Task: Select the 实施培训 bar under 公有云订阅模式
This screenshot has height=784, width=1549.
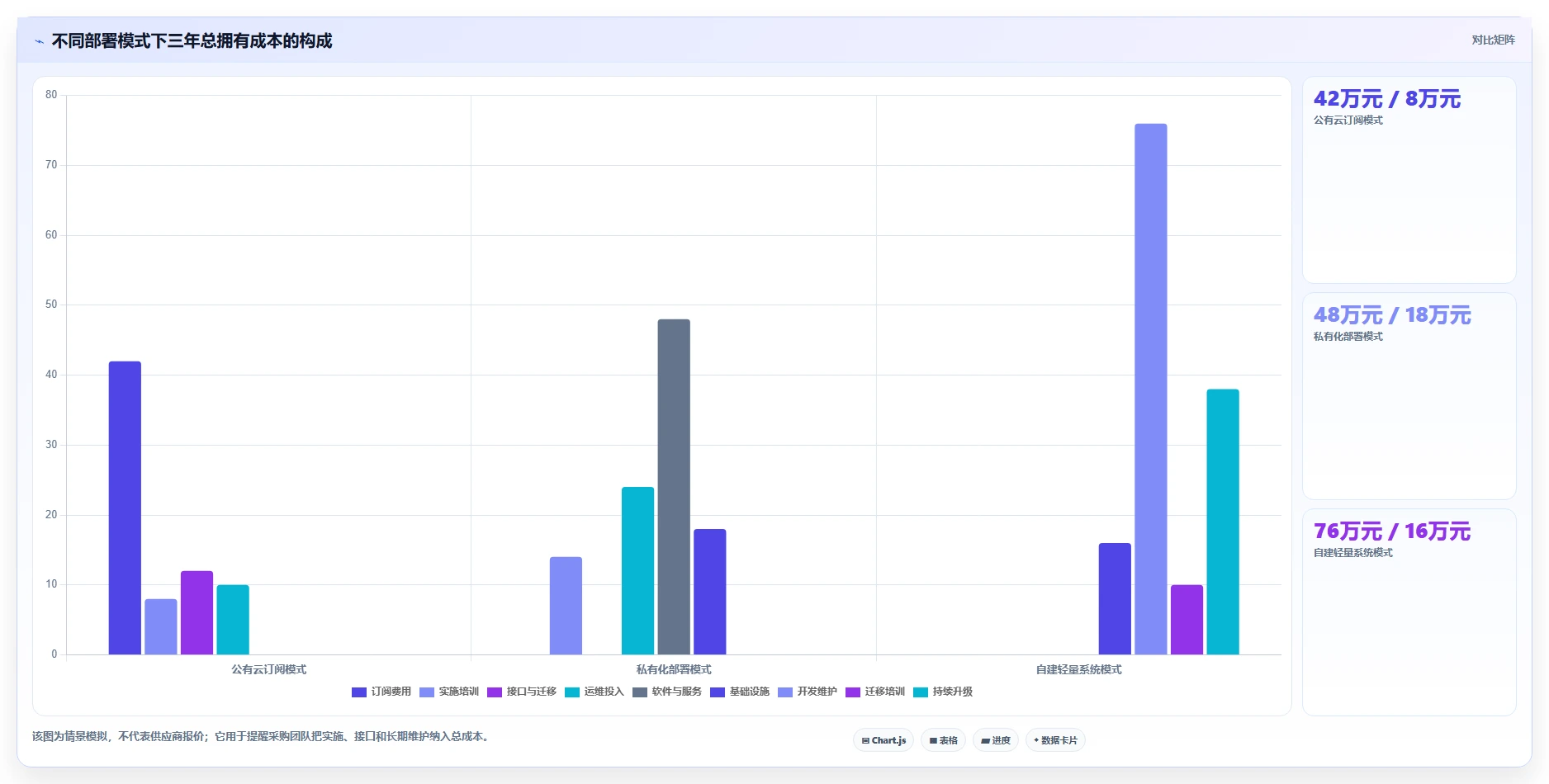Action: tap(161, 626)
